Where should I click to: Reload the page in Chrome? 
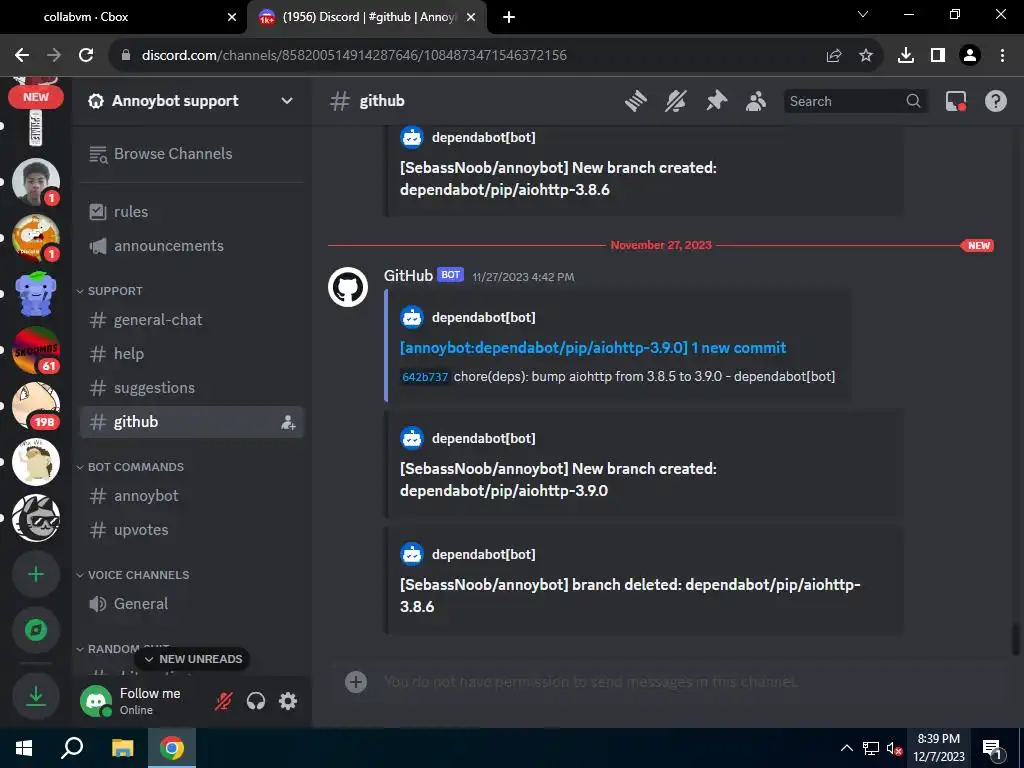click(x=86, y=56)
